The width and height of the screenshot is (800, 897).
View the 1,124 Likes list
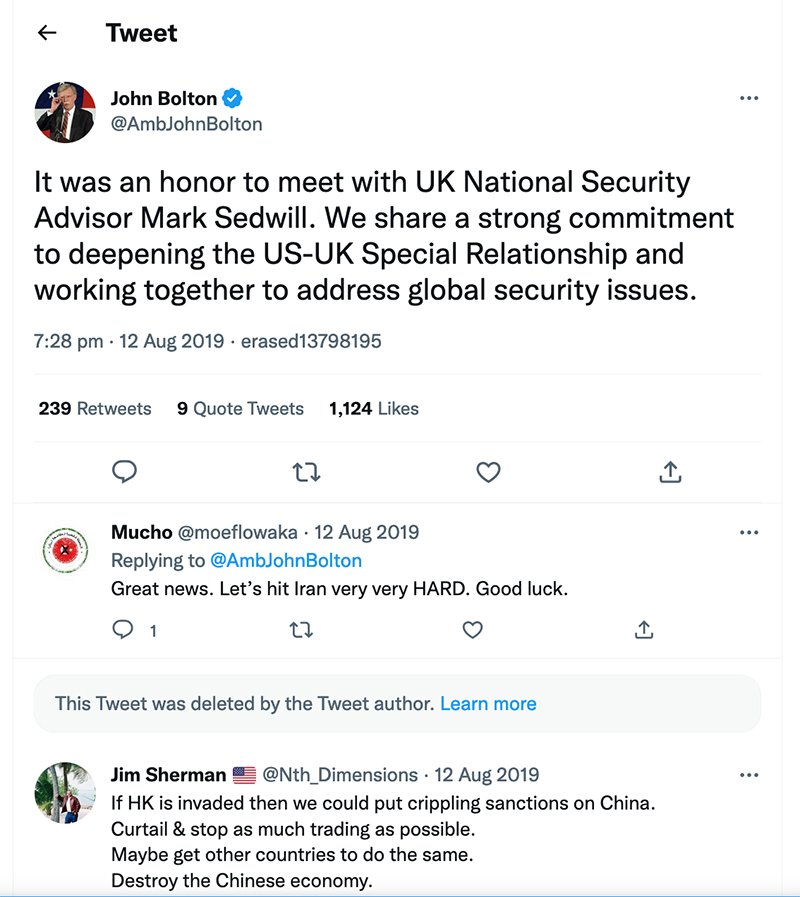tap(373, 408)
